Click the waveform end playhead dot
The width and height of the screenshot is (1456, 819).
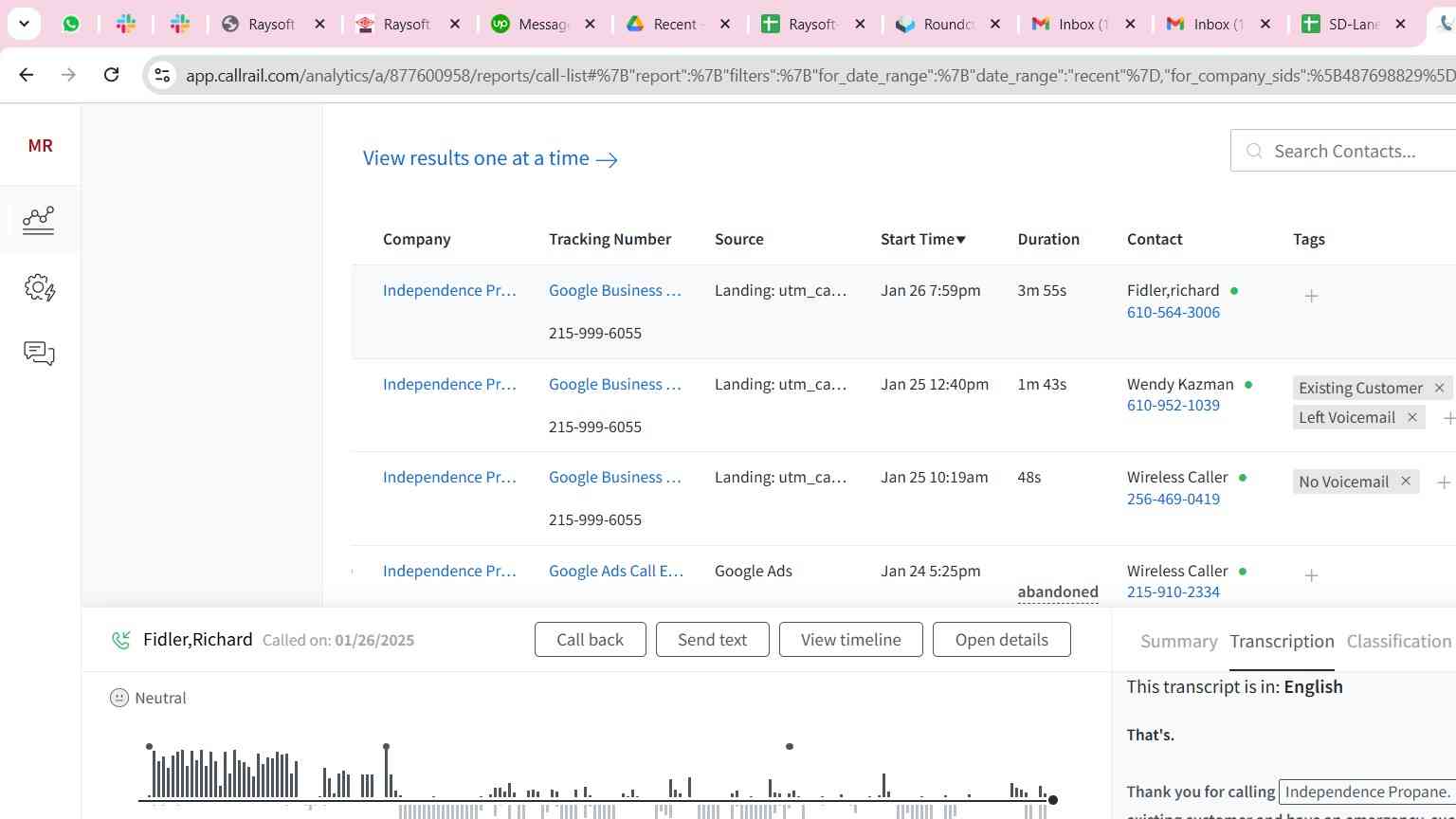(1052, 800)
